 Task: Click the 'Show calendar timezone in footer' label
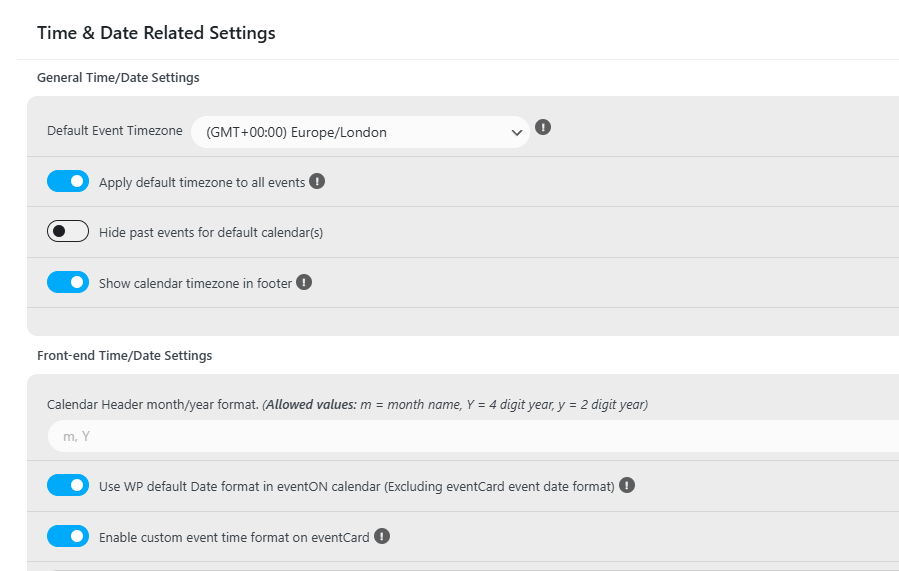[196, 283]
